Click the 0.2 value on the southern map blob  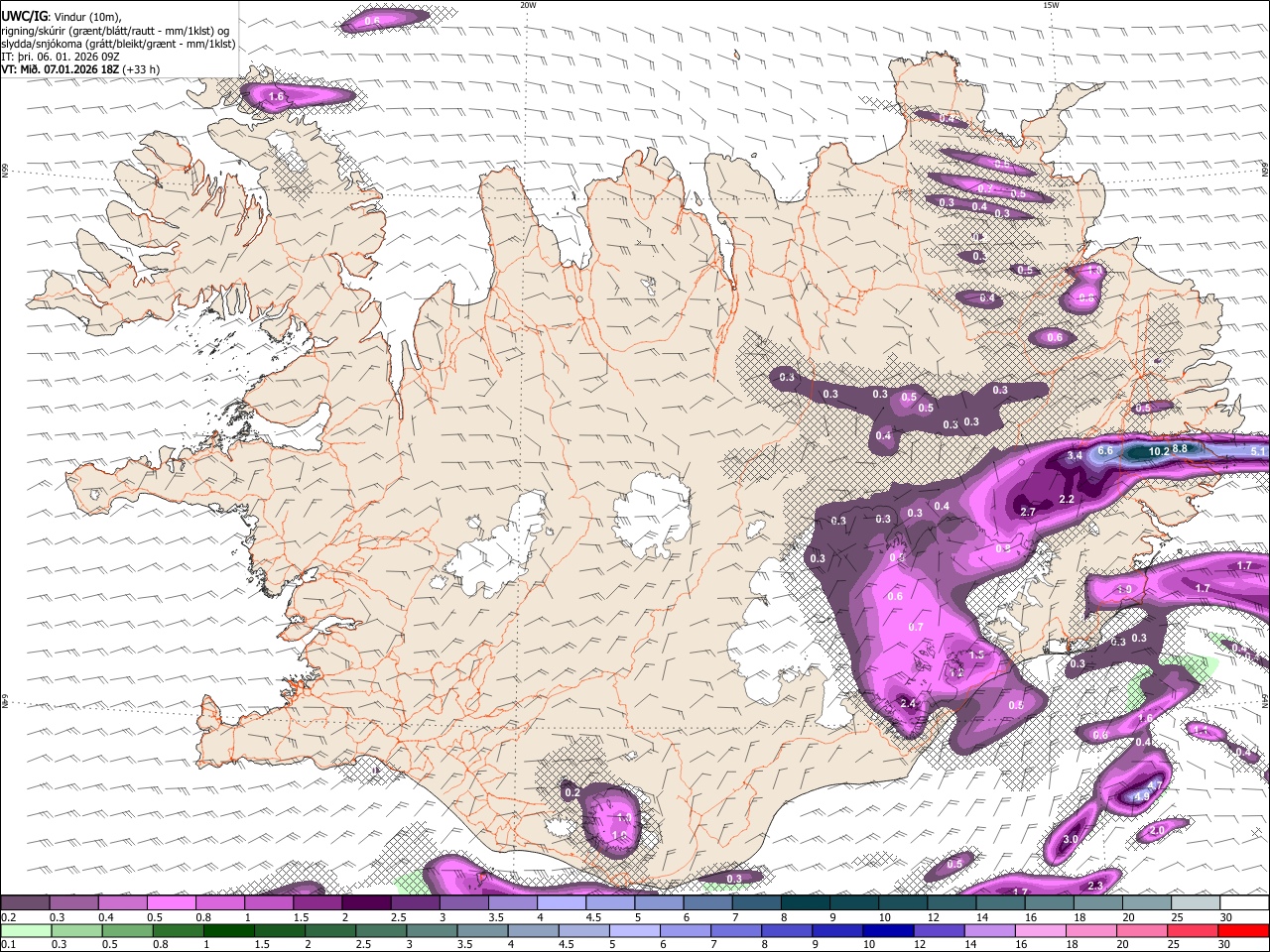coord(571,792)
